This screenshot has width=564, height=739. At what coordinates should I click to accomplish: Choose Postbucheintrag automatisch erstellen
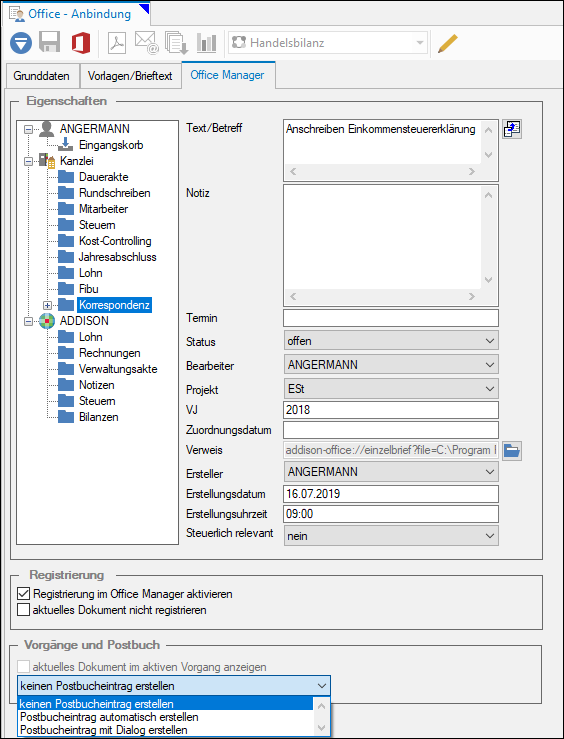(x=165, y=717)
